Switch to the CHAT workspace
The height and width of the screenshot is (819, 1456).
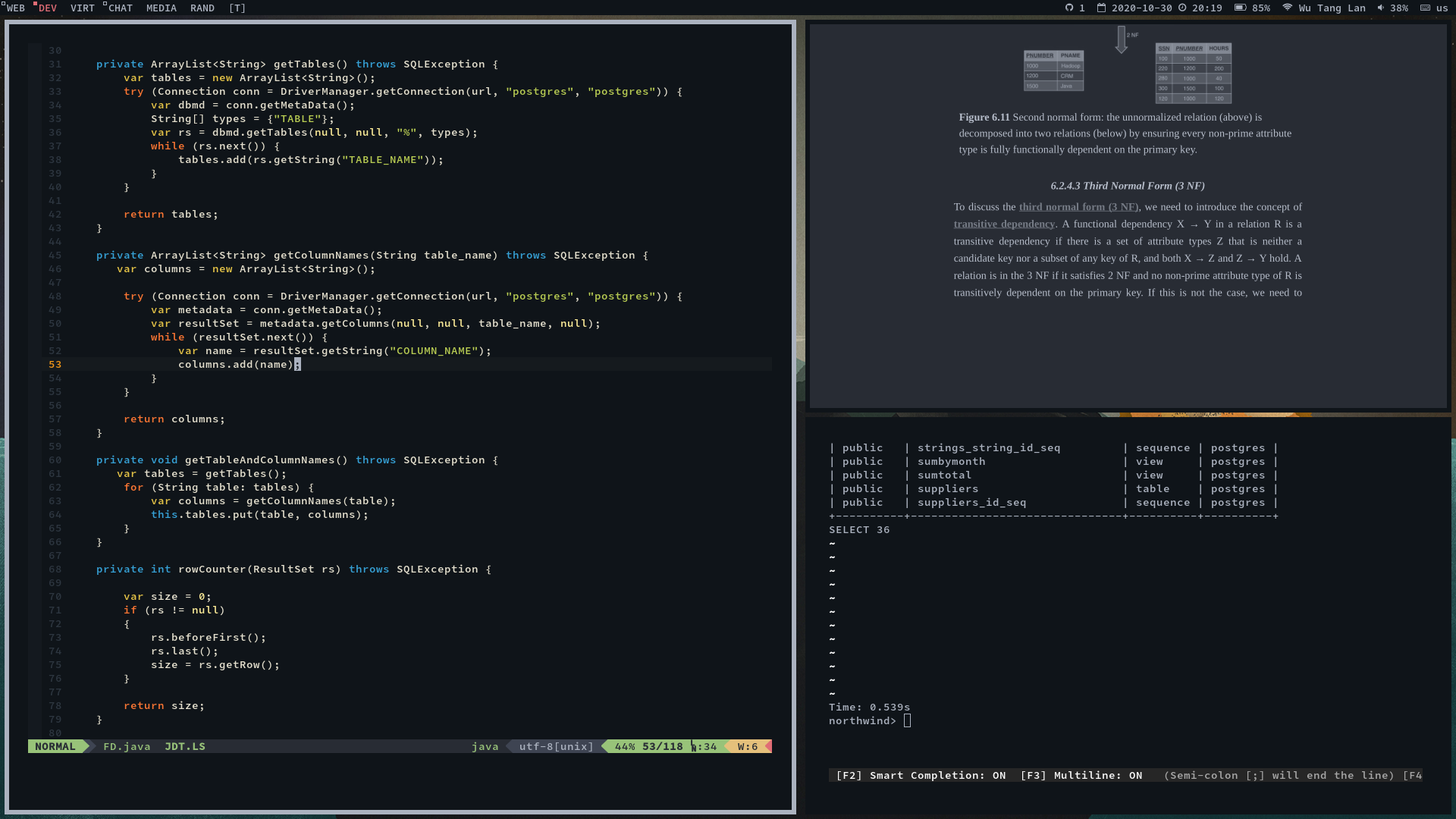click(x=120, y=8)
